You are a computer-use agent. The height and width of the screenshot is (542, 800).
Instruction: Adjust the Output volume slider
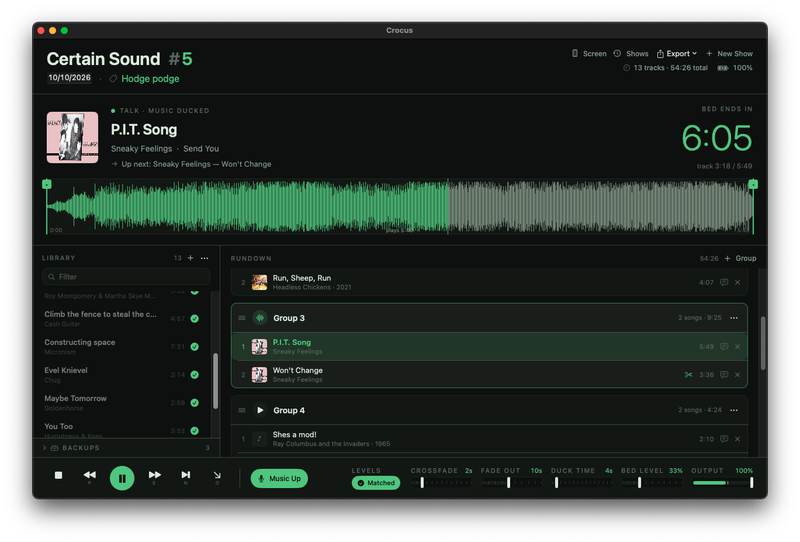pyautogui.click(x=722, y=482)
